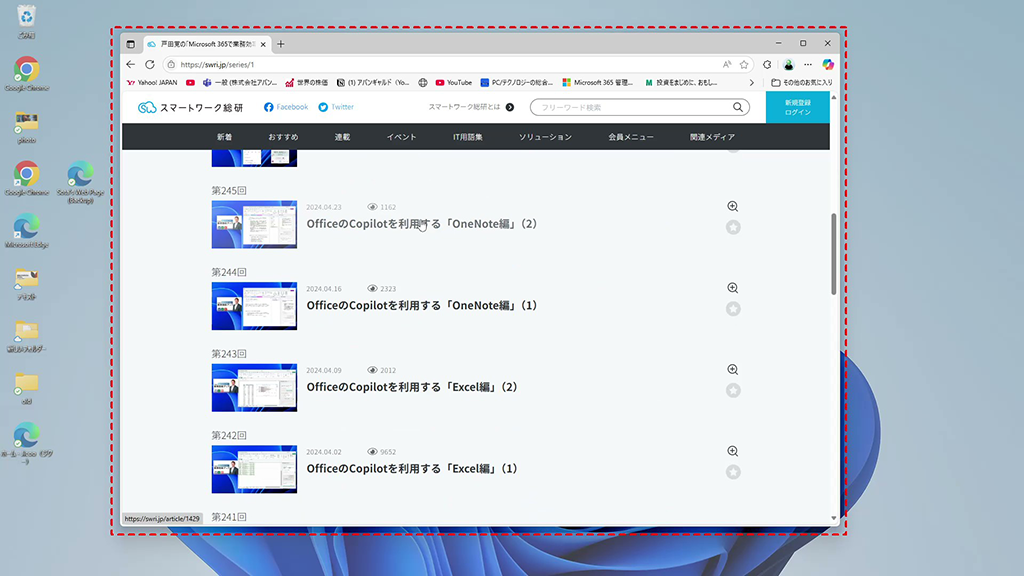
Task: Open the 会員メニュー menu item
Action: 631,137
